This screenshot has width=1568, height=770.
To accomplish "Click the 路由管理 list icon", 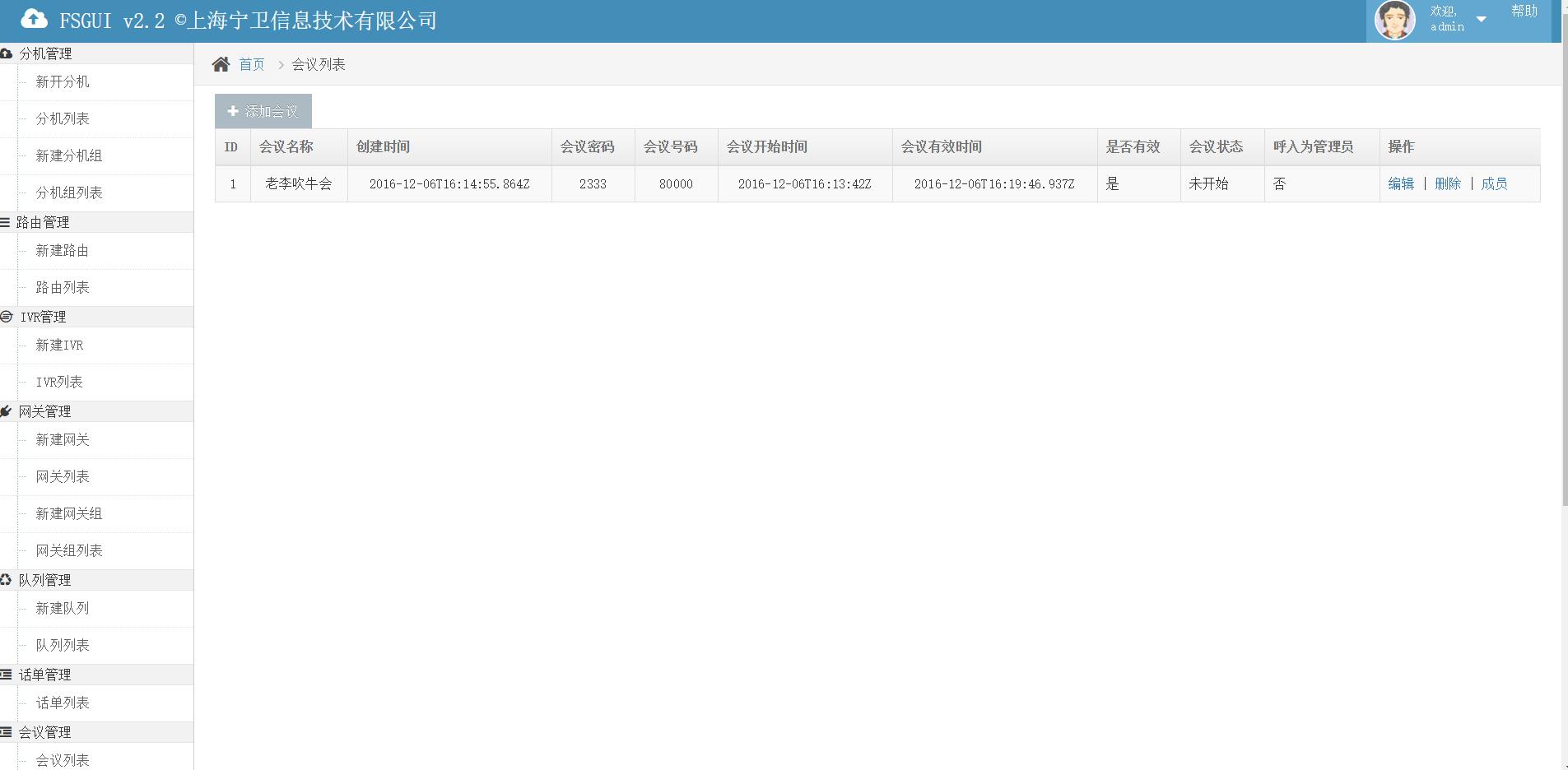I will click(x=5, y=222).
